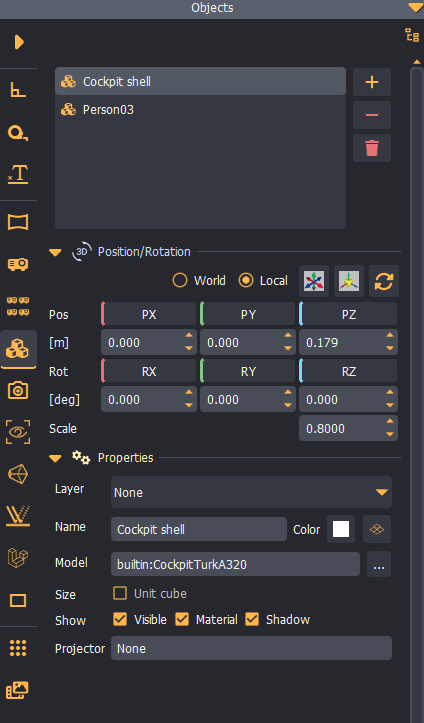Increase the Scale value

pos(390,422)
